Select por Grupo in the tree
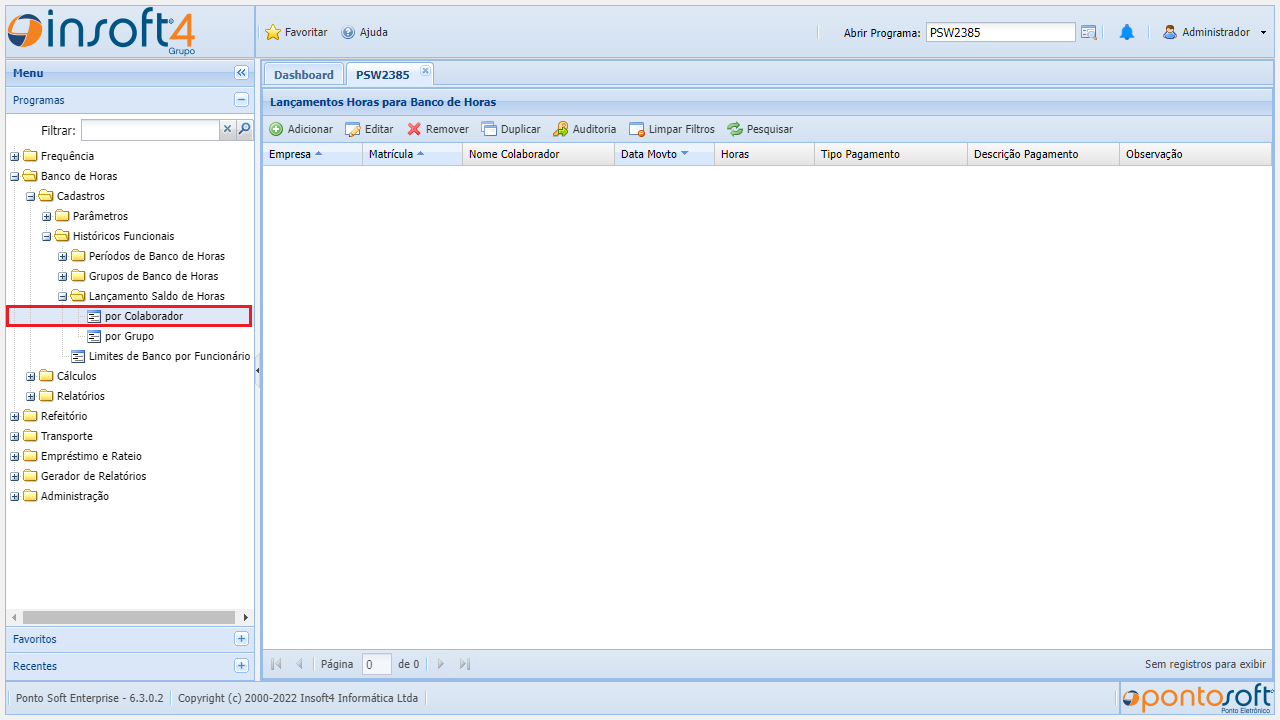Screen dimensions: 1280x720 (x=129, y=336)
